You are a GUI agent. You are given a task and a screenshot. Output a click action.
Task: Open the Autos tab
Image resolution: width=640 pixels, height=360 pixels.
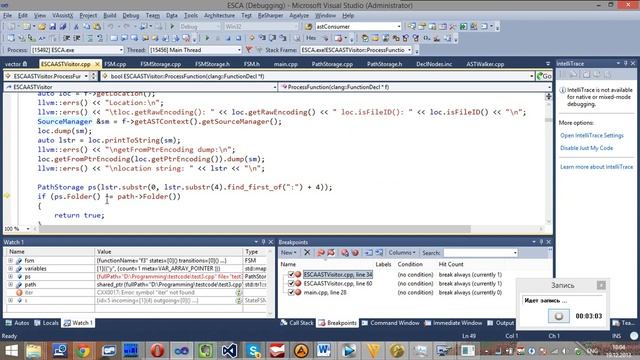point(18,323)
